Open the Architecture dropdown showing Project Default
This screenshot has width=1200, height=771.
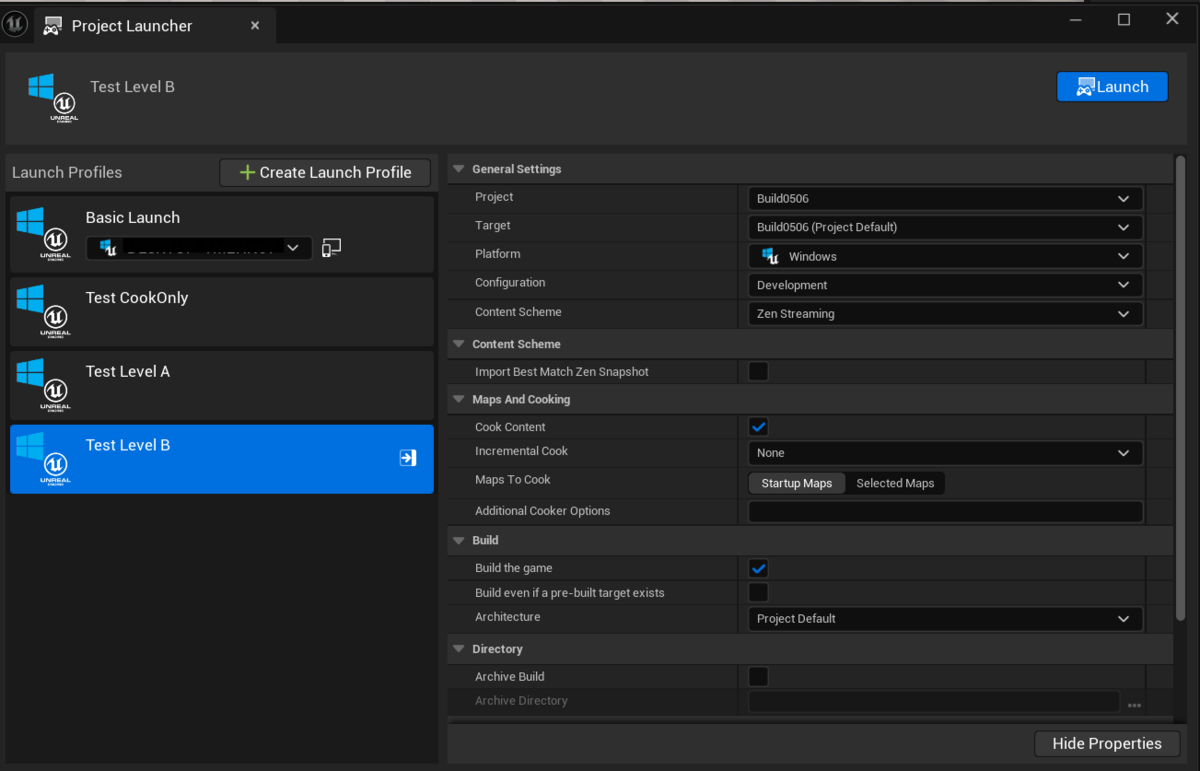[945, 619]
